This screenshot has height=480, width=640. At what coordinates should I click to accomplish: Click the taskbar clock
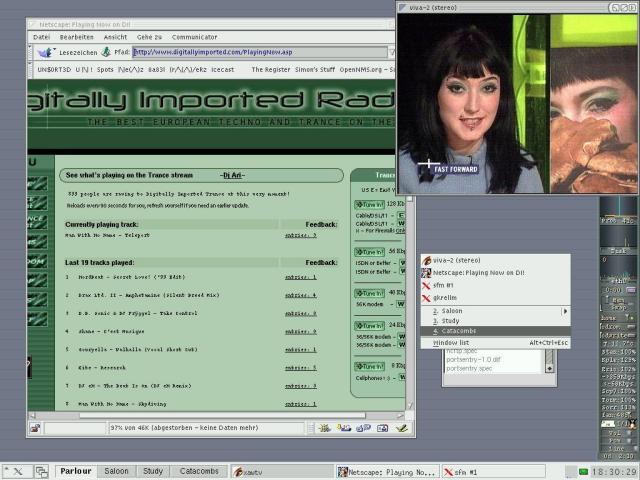tap(614, 472)
